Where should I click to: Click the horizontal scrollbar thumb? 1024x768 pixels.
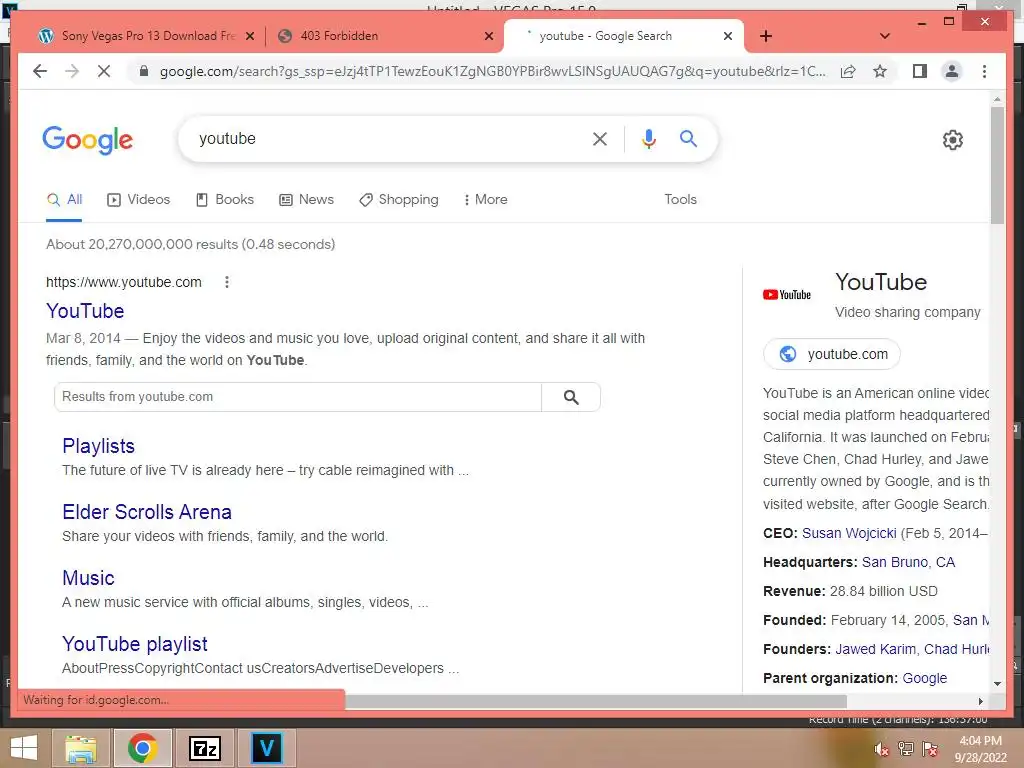click(596, 701)
